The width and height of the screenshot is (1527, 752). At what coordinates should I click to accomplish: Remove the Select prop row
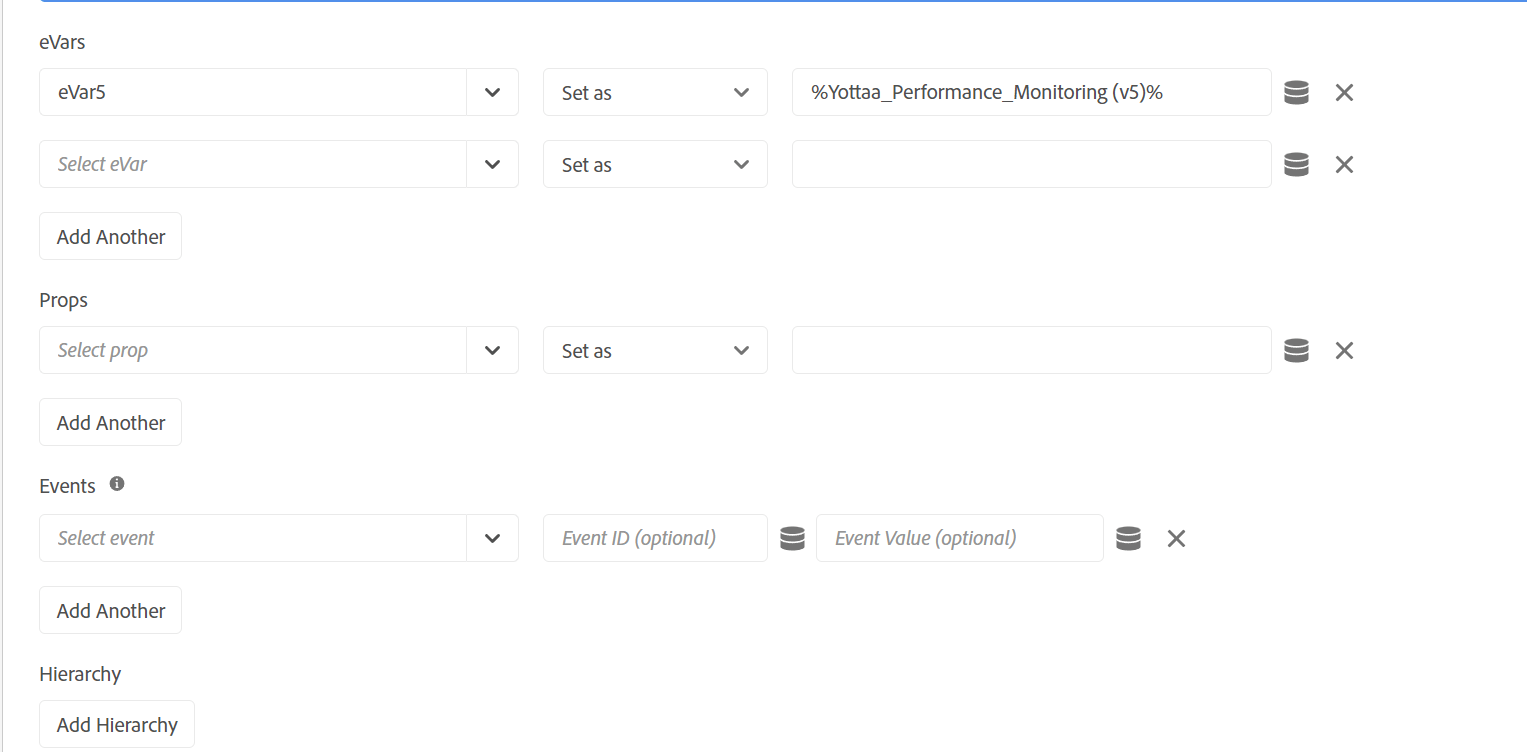1343,350
